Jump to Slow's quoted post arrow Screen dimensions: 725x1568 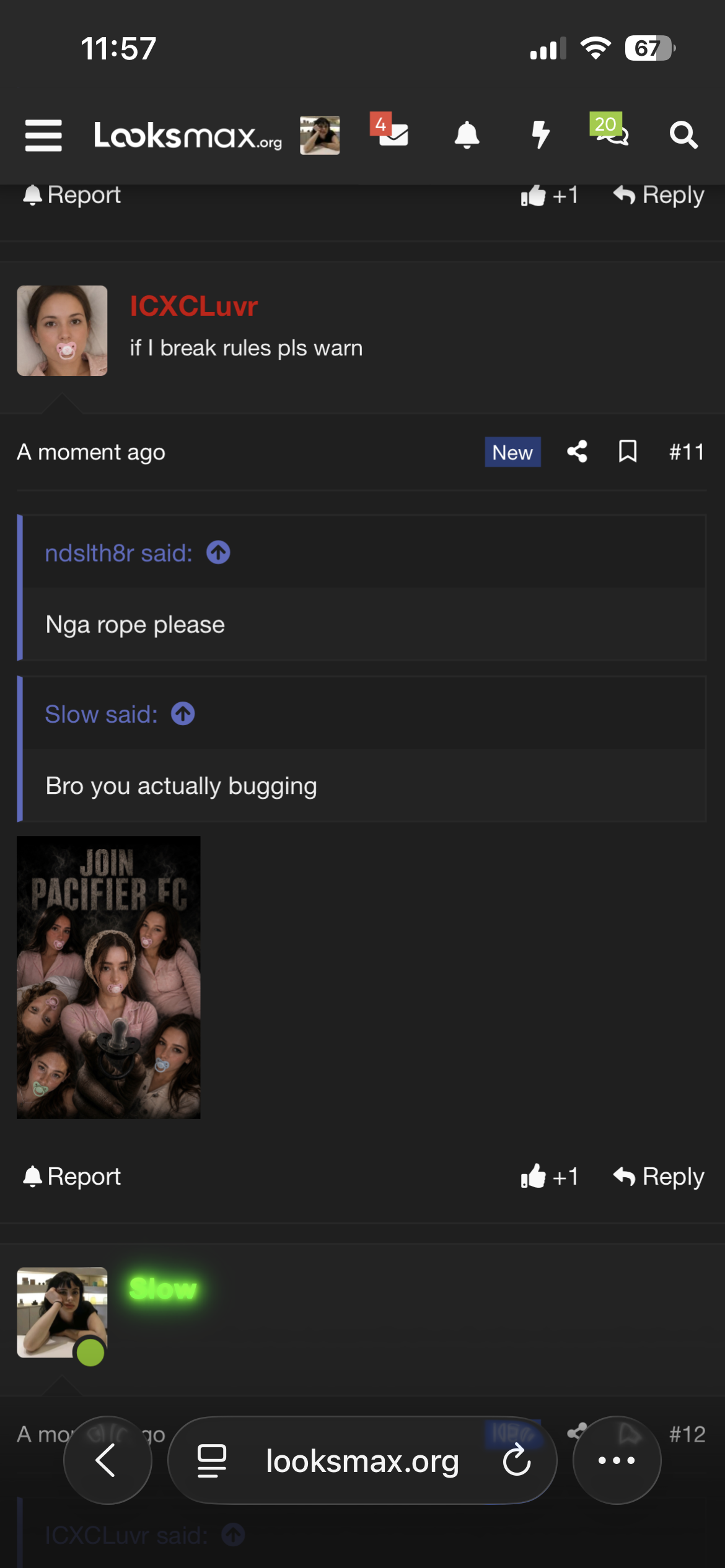[183, 714]
